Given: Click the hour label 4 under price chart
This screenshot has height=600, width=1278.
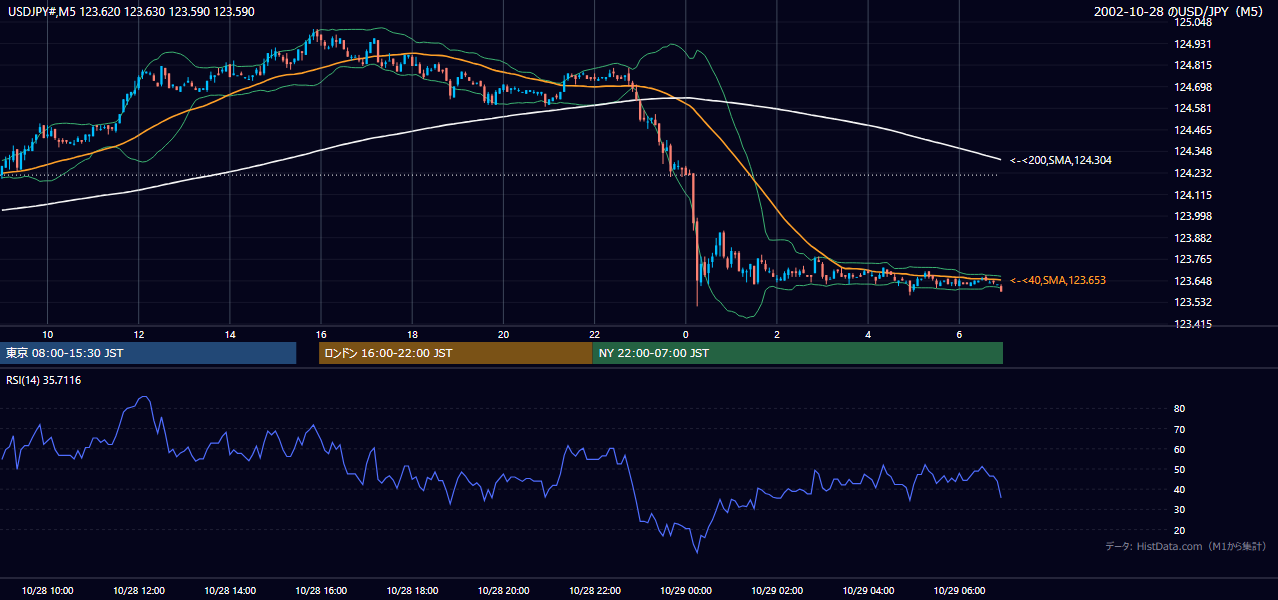Looking at the screenshot, I should 868,333.
